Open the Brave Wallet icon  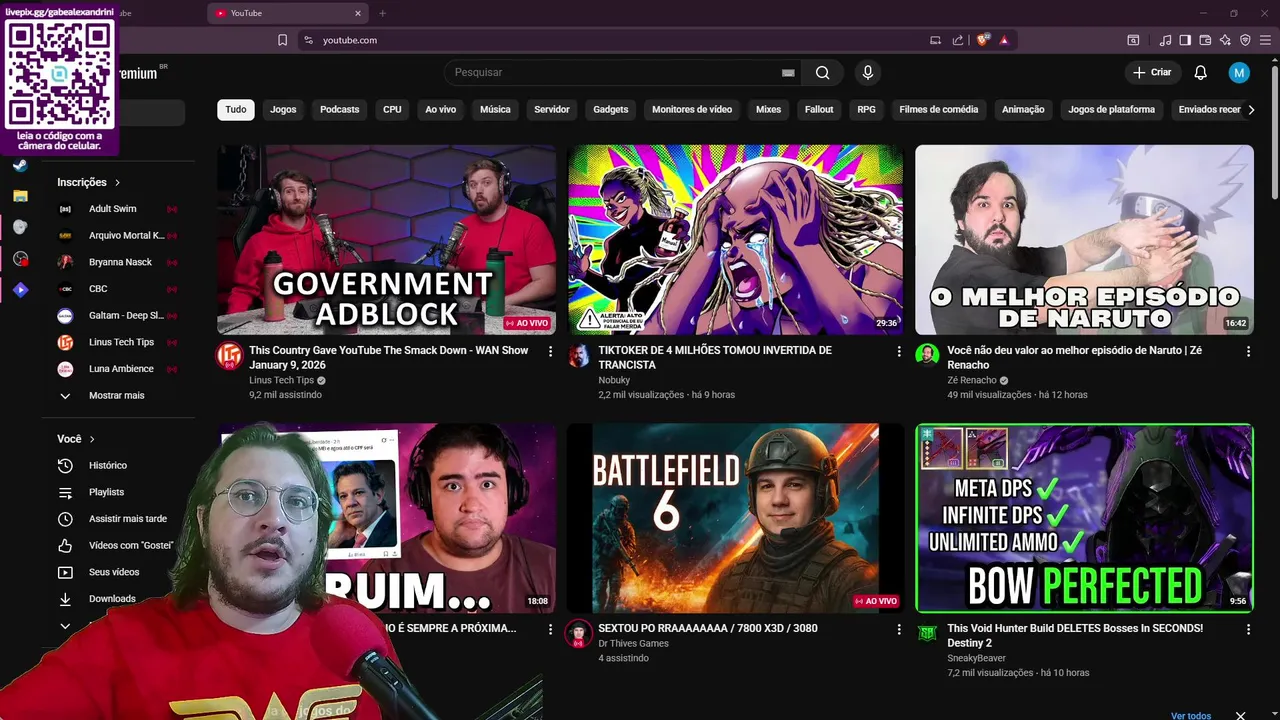point(1205,40)
